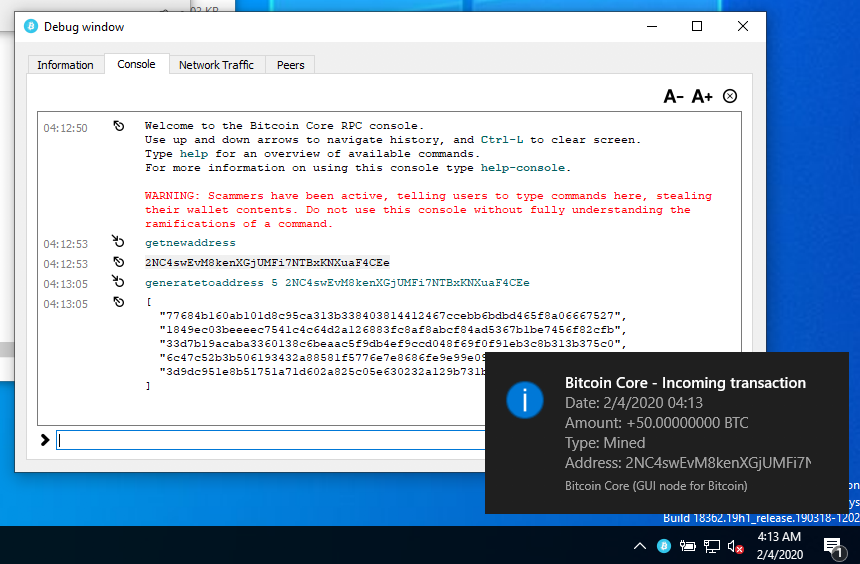Open the Information tab
The image size is (860, 564).
pyautogui.click(x=65, y=65)
